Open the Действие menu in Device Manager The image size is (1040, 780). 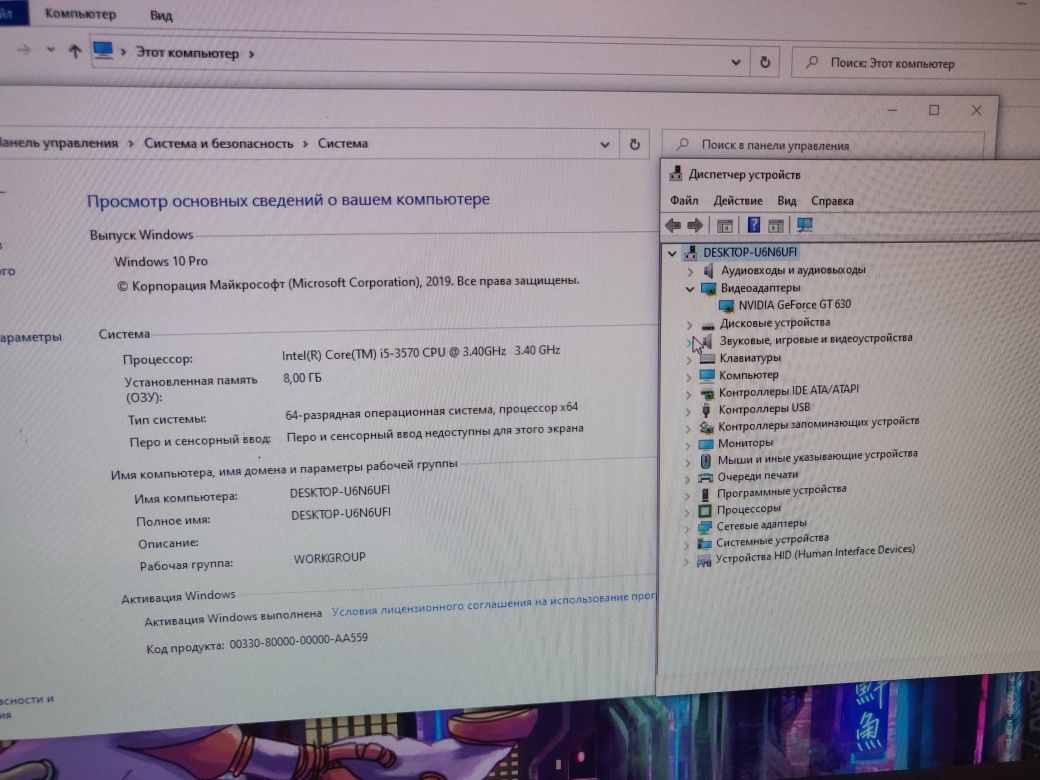(738, 200)
